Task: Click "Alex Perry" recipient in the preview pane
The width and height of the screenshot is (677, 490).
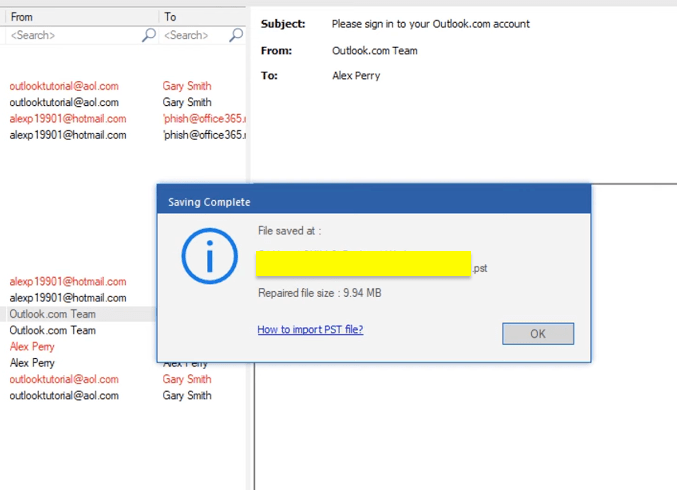Action: pos(356,76)
